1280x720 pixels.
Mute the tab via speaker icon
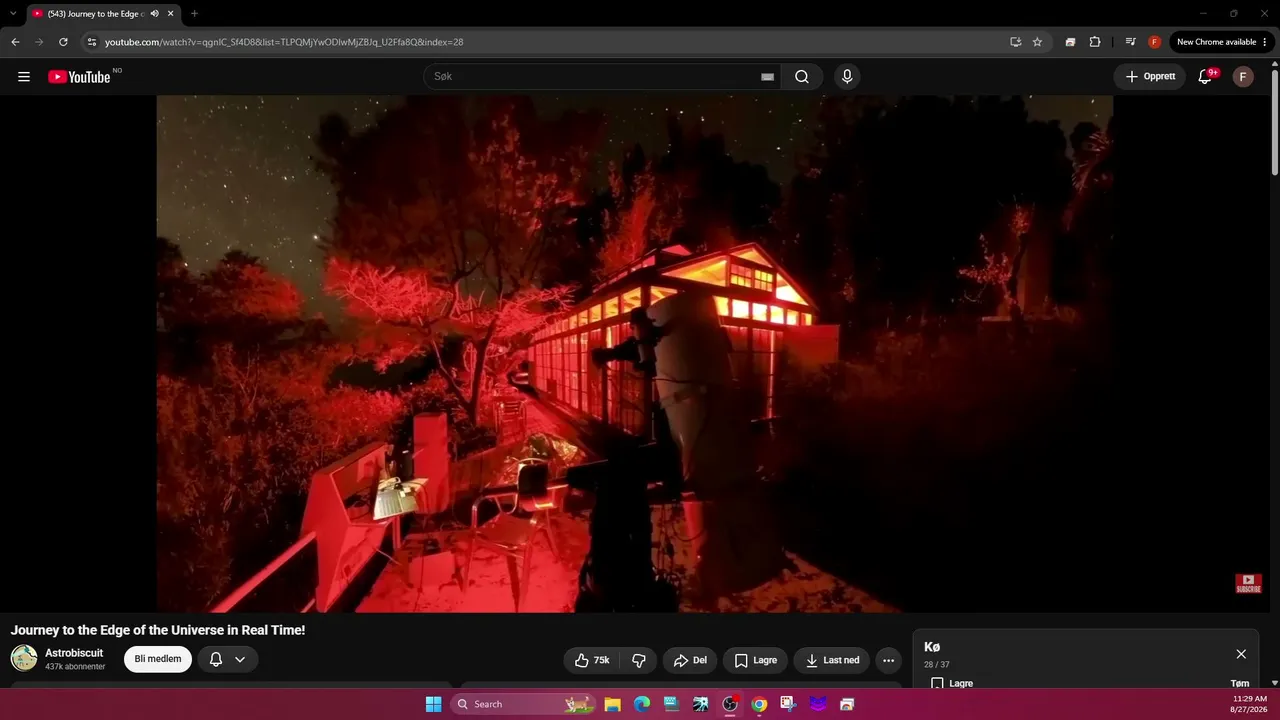155,14
